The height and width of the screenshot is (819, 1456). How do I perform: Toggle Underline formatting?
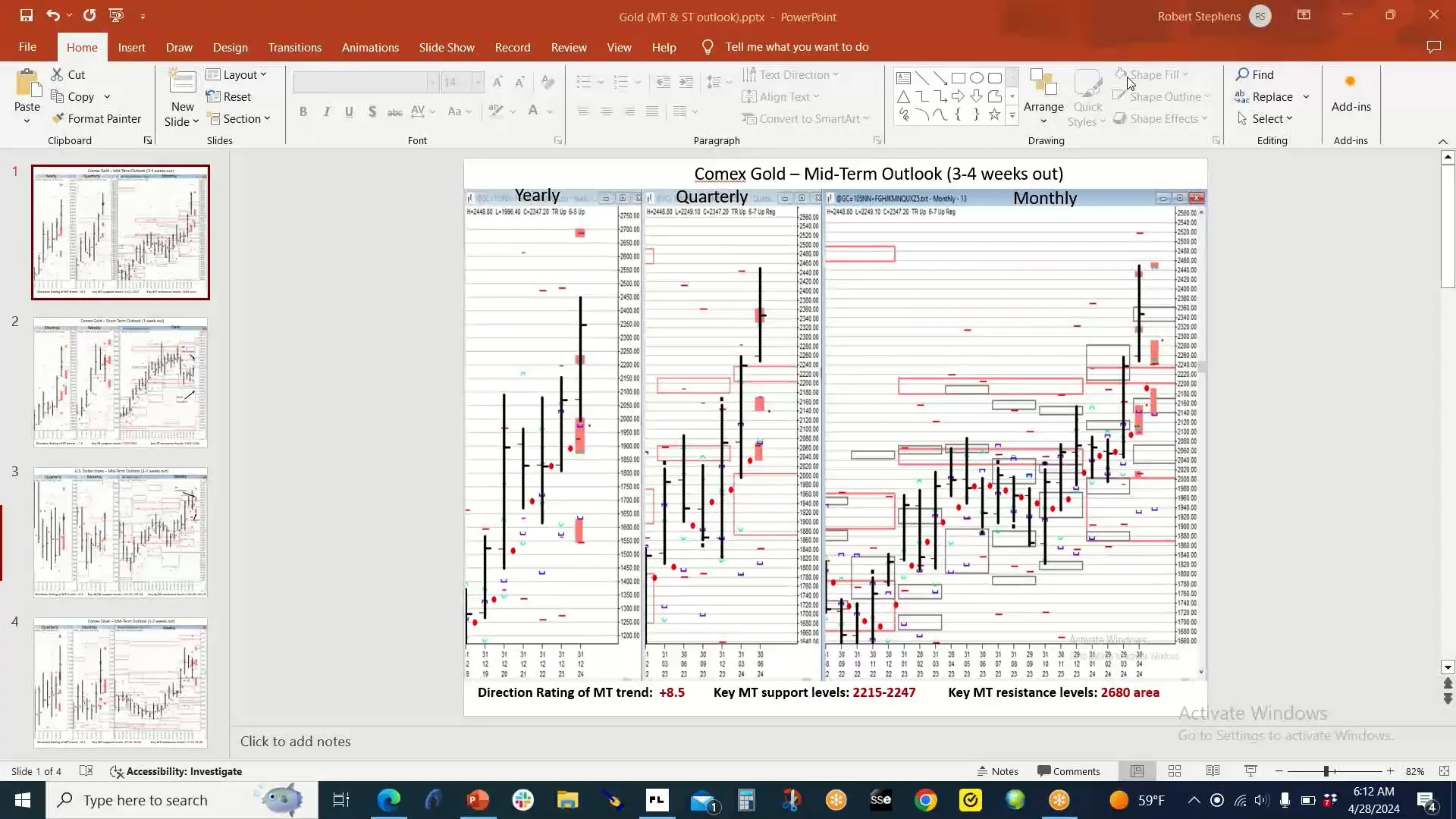[x=349, y=111]
